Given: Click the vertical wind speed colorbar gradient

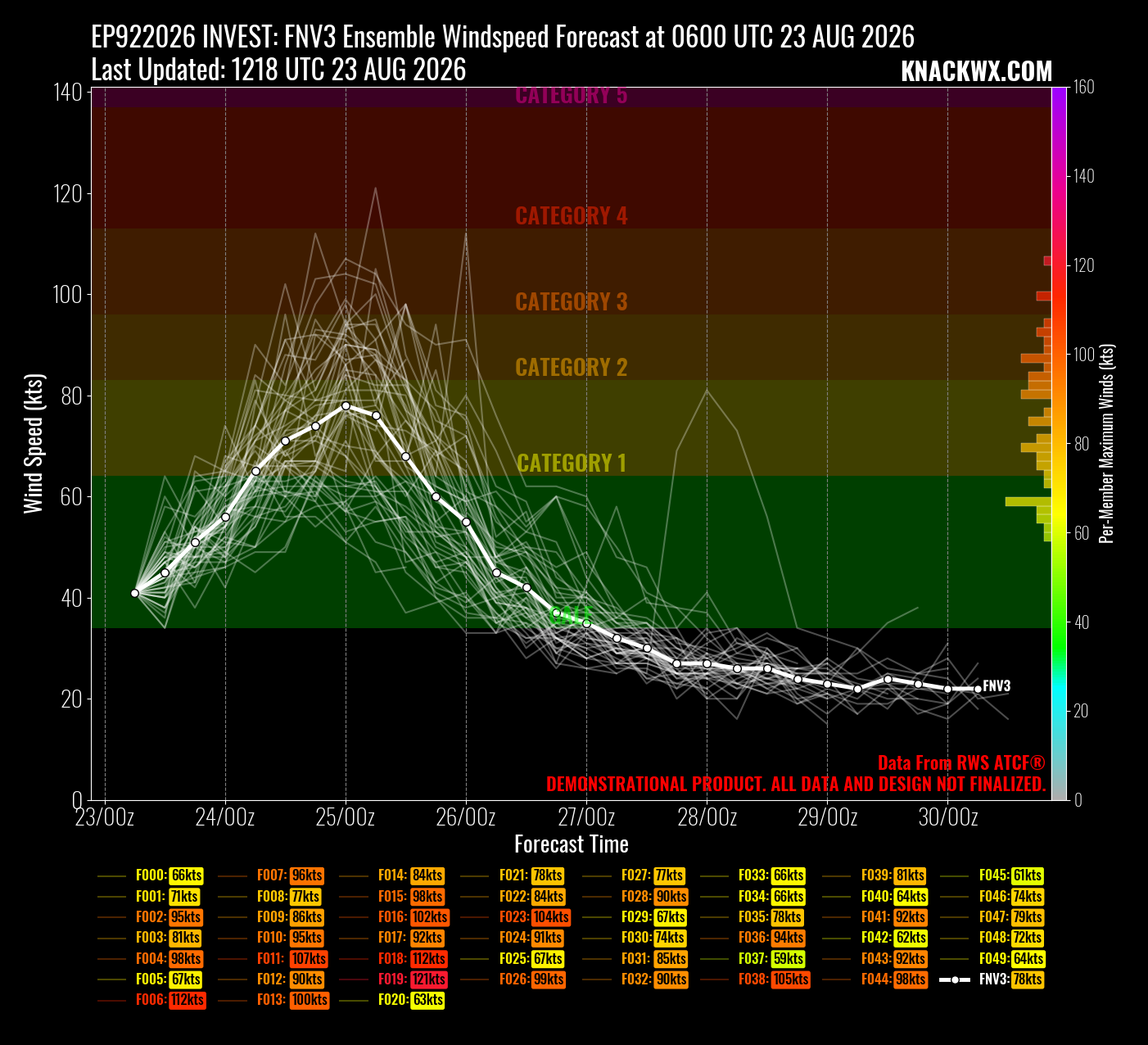Looking at the screenshot, I should click(1059, 443).
